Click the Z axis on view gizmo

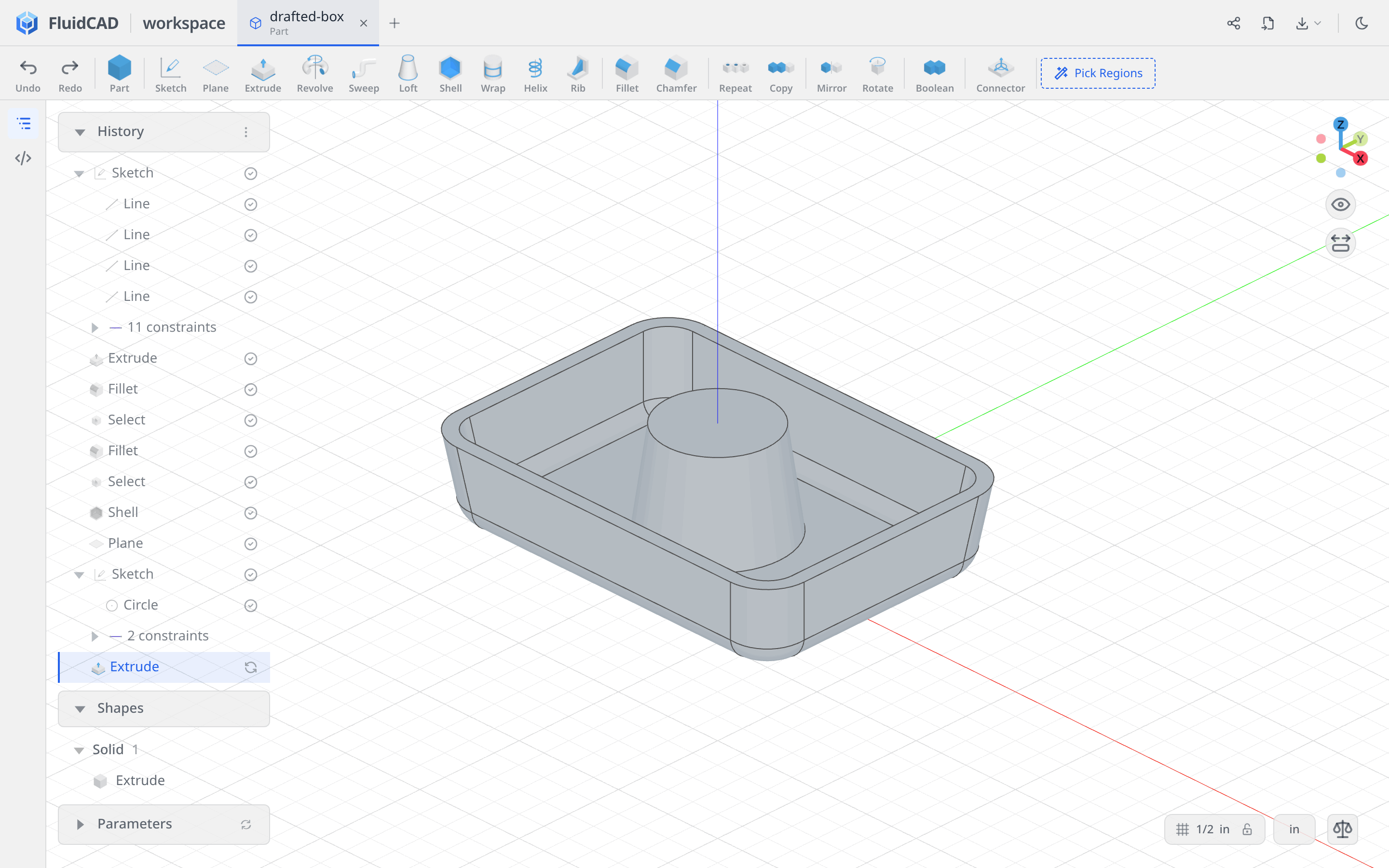click(1340, 124)
